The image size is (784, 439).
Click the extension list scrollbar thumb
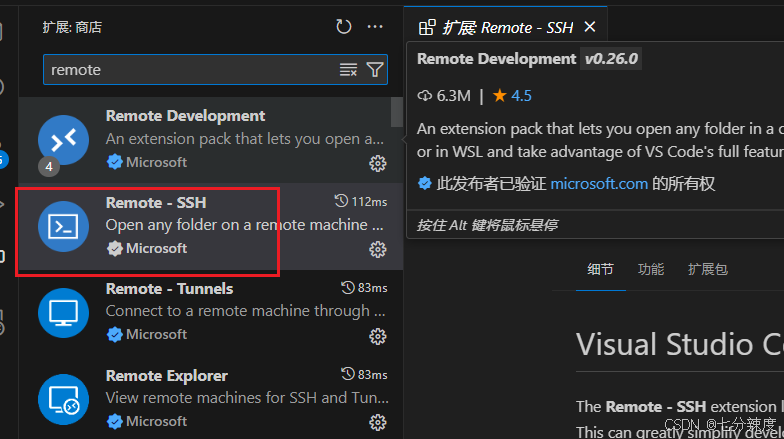pyautogui.click(x=397, y=112)
